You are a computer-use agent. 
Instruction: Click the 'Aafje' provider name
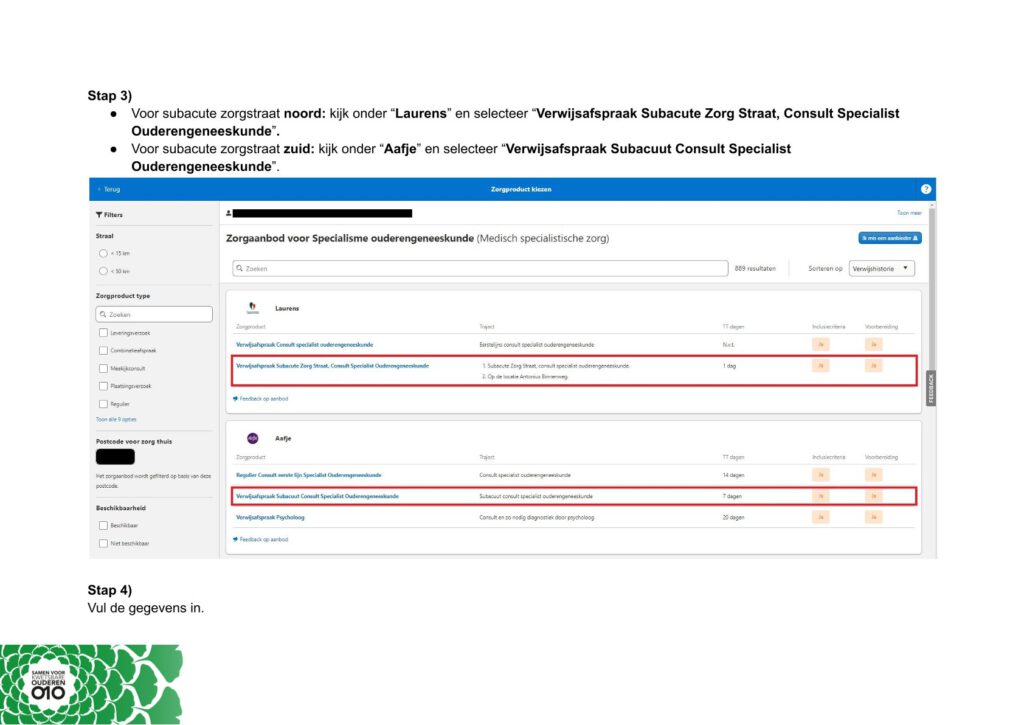pyautogui.click(x=283, y=439)
